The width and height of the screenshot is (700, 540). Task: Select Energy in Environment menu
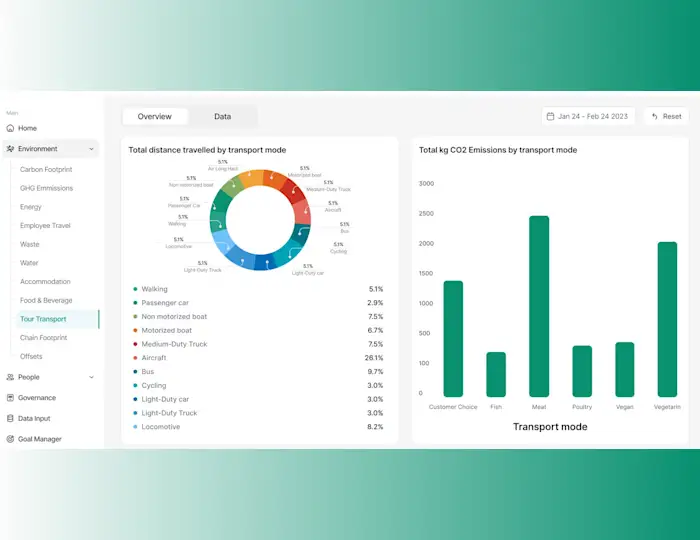click(30, 207)
